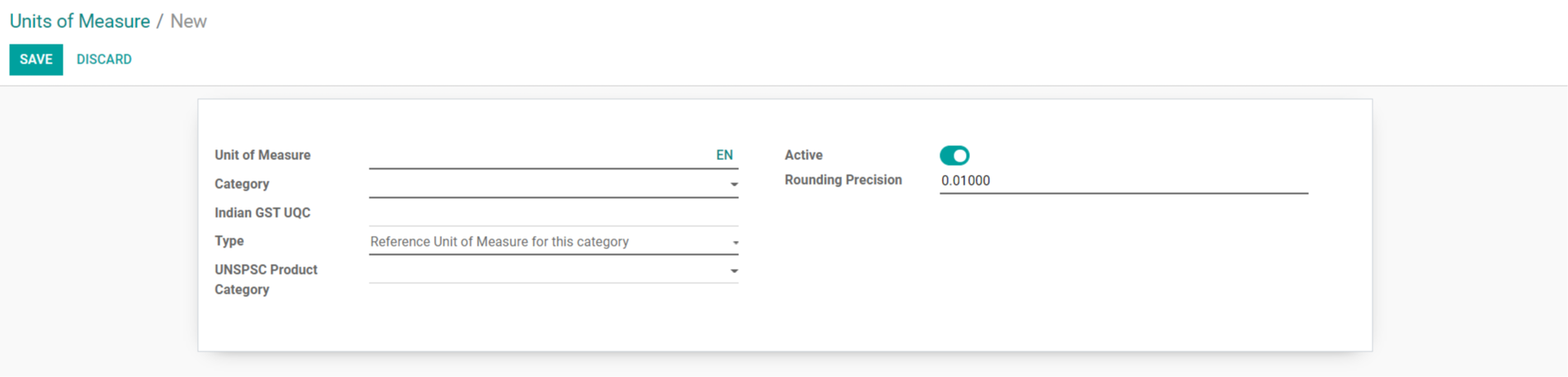Viewport: 1568px width, 377px height.
Task: Click the Unit of Measure label
Action: click(x=262, y=155)
